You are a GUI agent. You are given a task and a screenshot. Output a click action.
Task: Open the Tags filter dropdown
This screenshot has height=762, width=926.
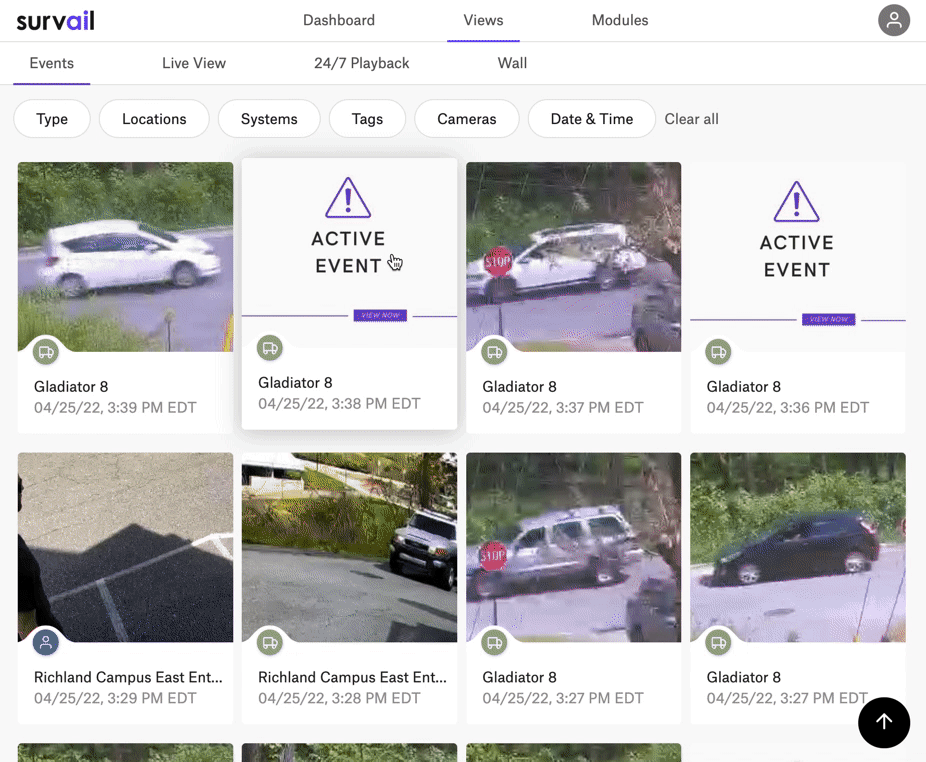tap(367, 119)
